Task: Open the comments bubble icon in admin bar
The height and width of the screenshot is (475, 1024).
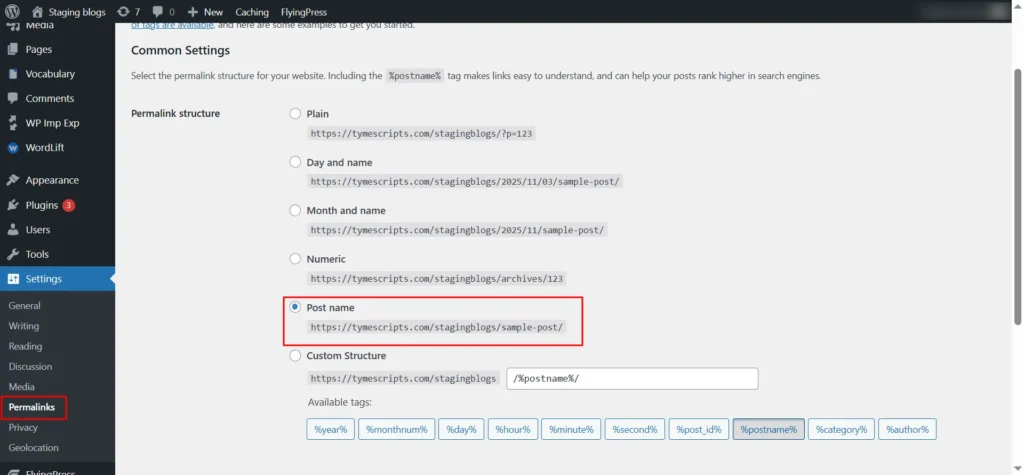Action: [158, 12]
